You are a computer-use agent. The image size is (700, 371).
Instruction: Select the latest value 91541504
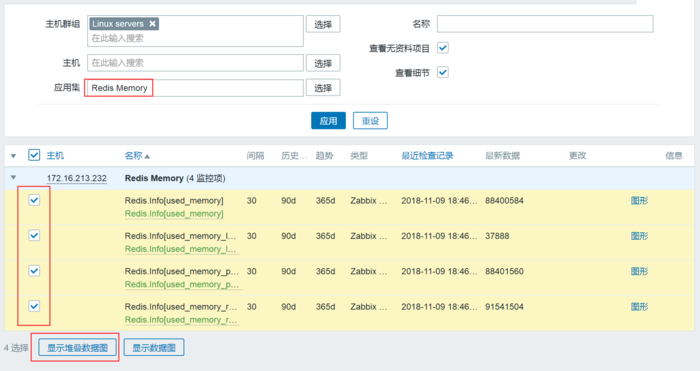504,307
